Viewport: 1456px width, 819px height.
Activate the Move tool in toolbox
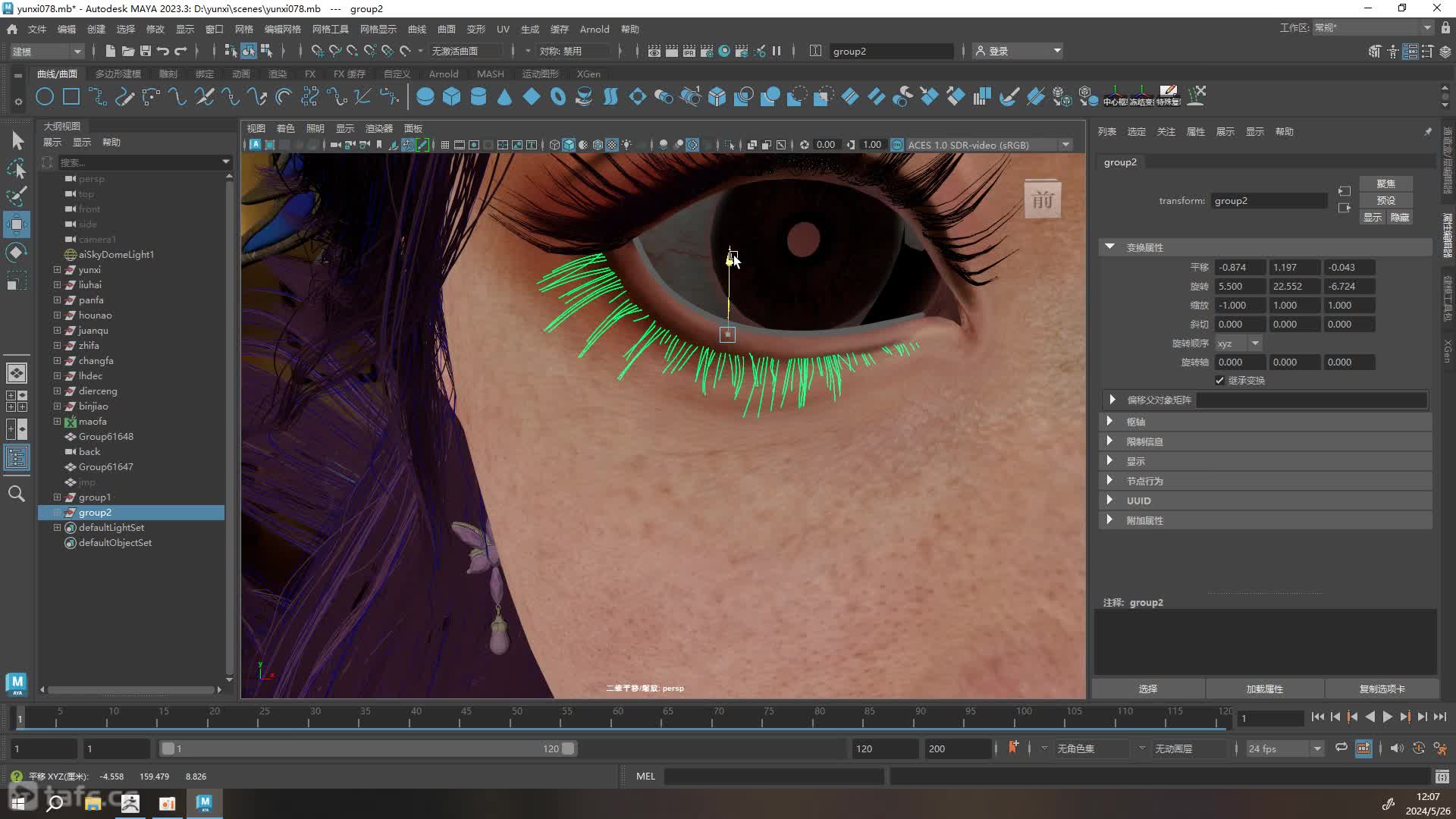point(17,224)
